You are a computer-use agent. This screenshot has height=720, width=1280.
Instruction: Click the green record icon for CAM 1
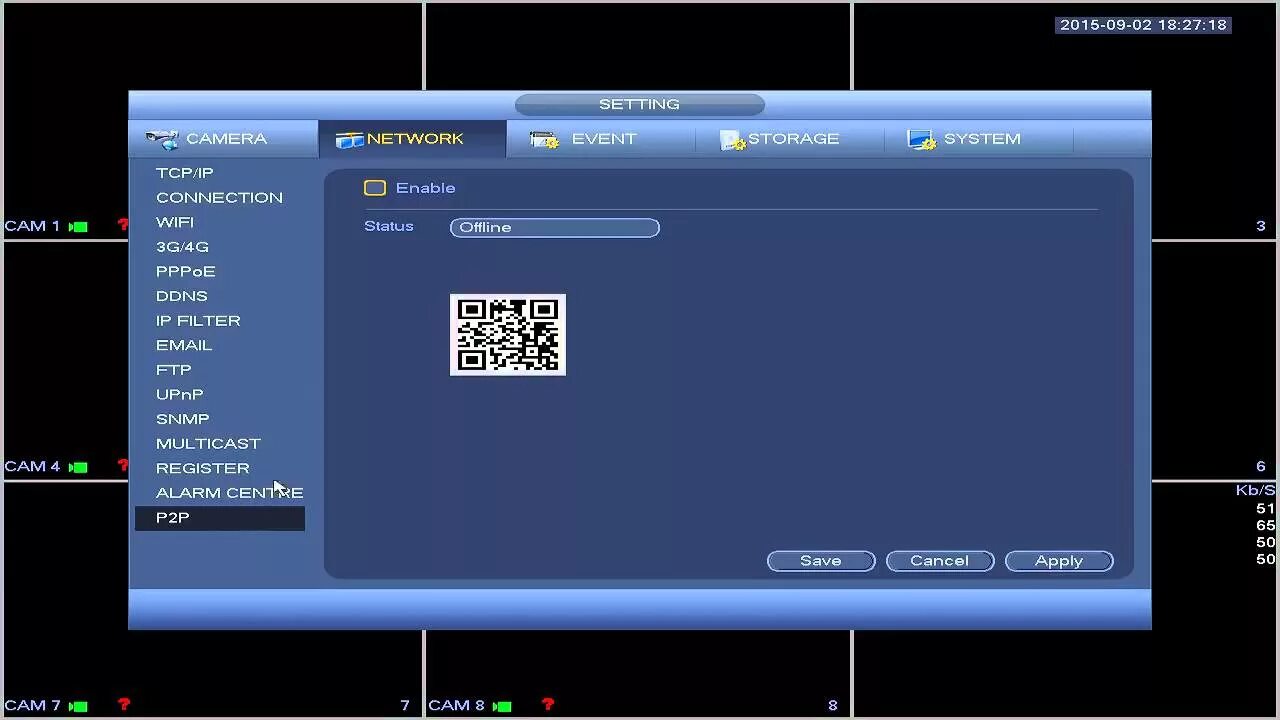pos(78,227)
